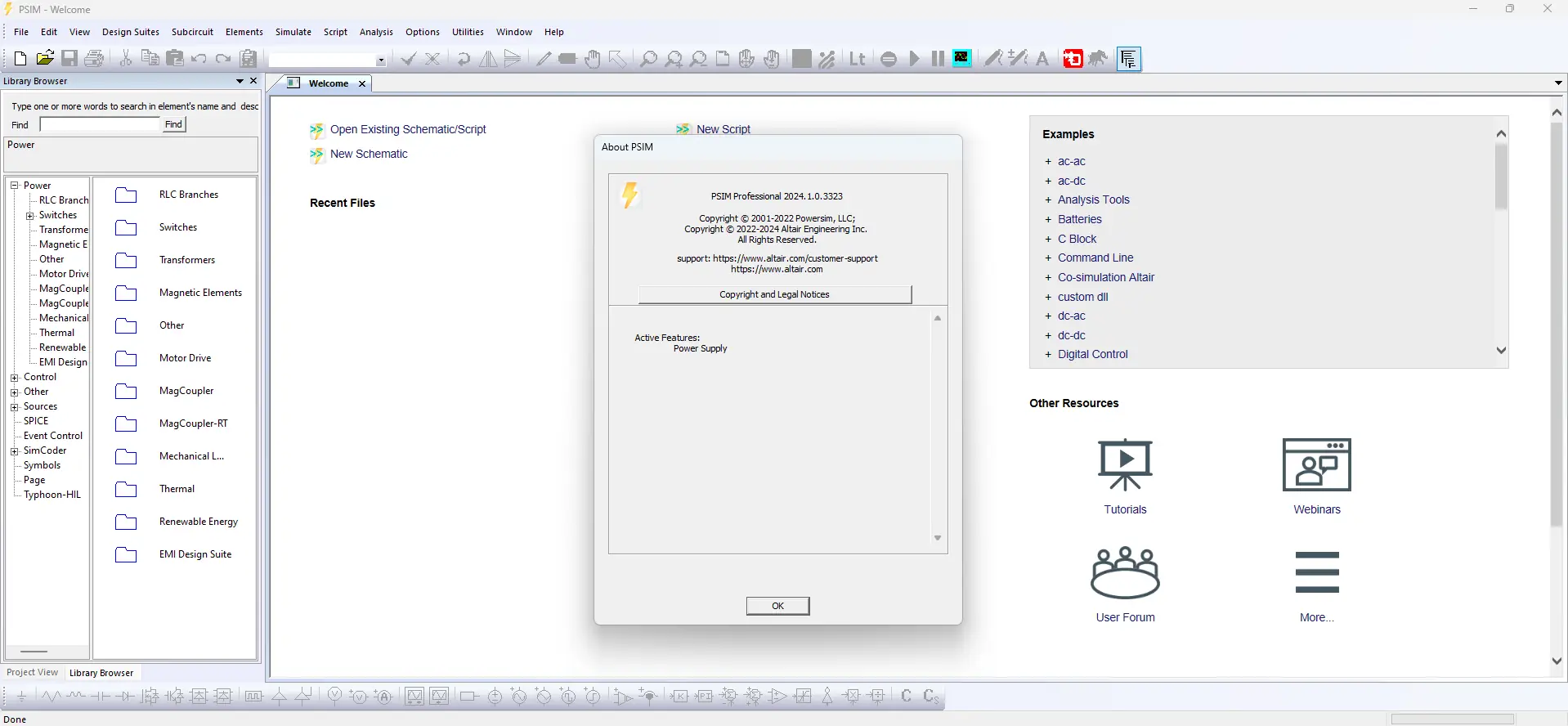1568x726 pixels.
Task: Open the Utilities menu
Action: (x=468, y=32)
